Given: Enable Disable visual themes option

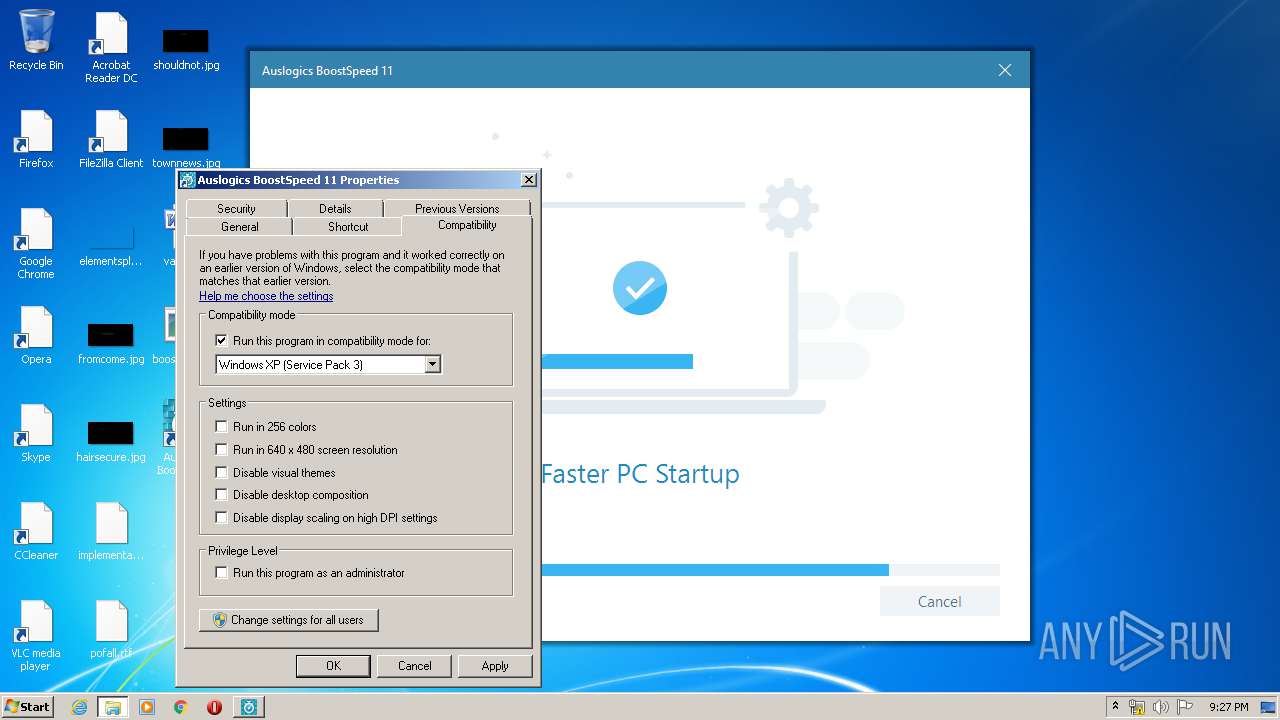Looking at the screenshot, I should (x=222, y=473).
